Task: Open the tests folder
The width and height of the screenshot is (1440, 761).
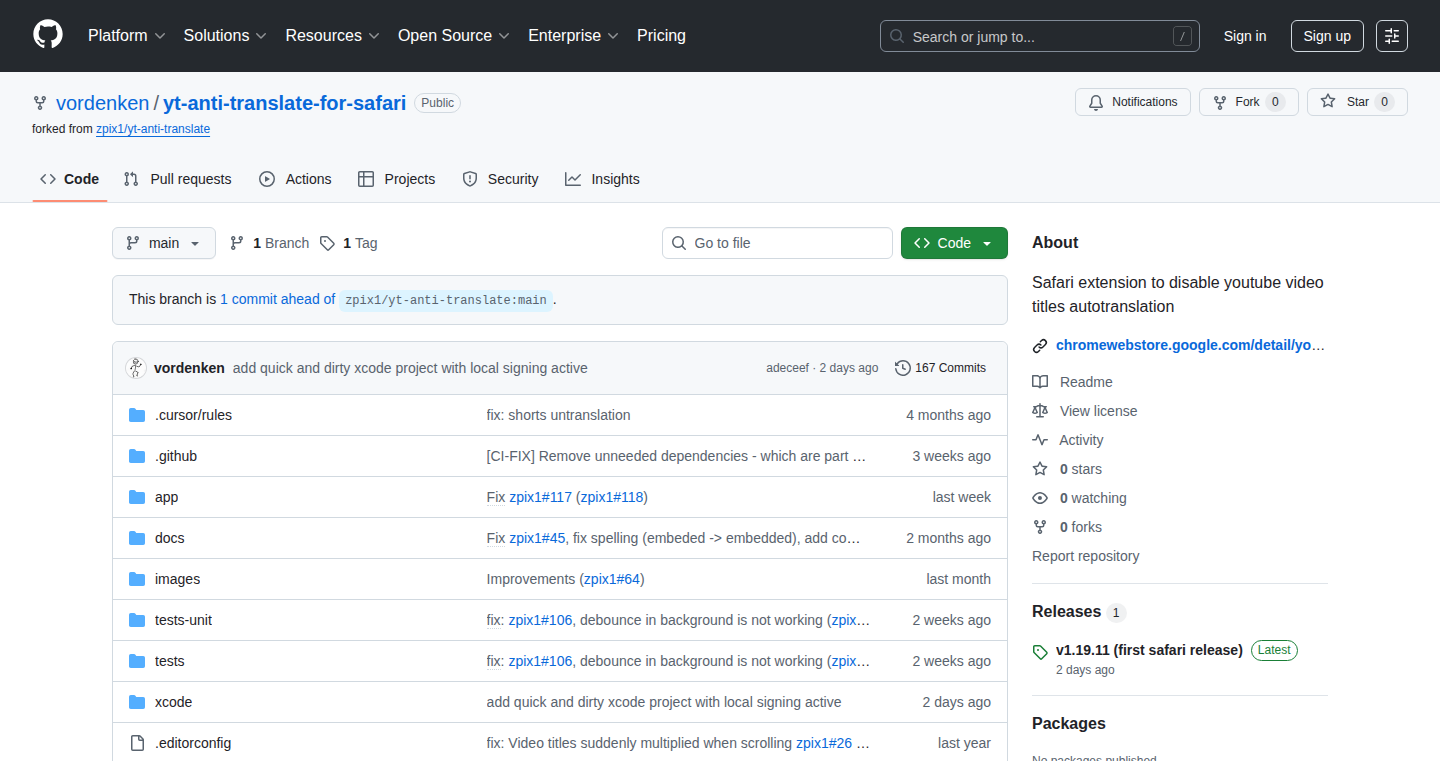Action: click(x=169, y=661)
